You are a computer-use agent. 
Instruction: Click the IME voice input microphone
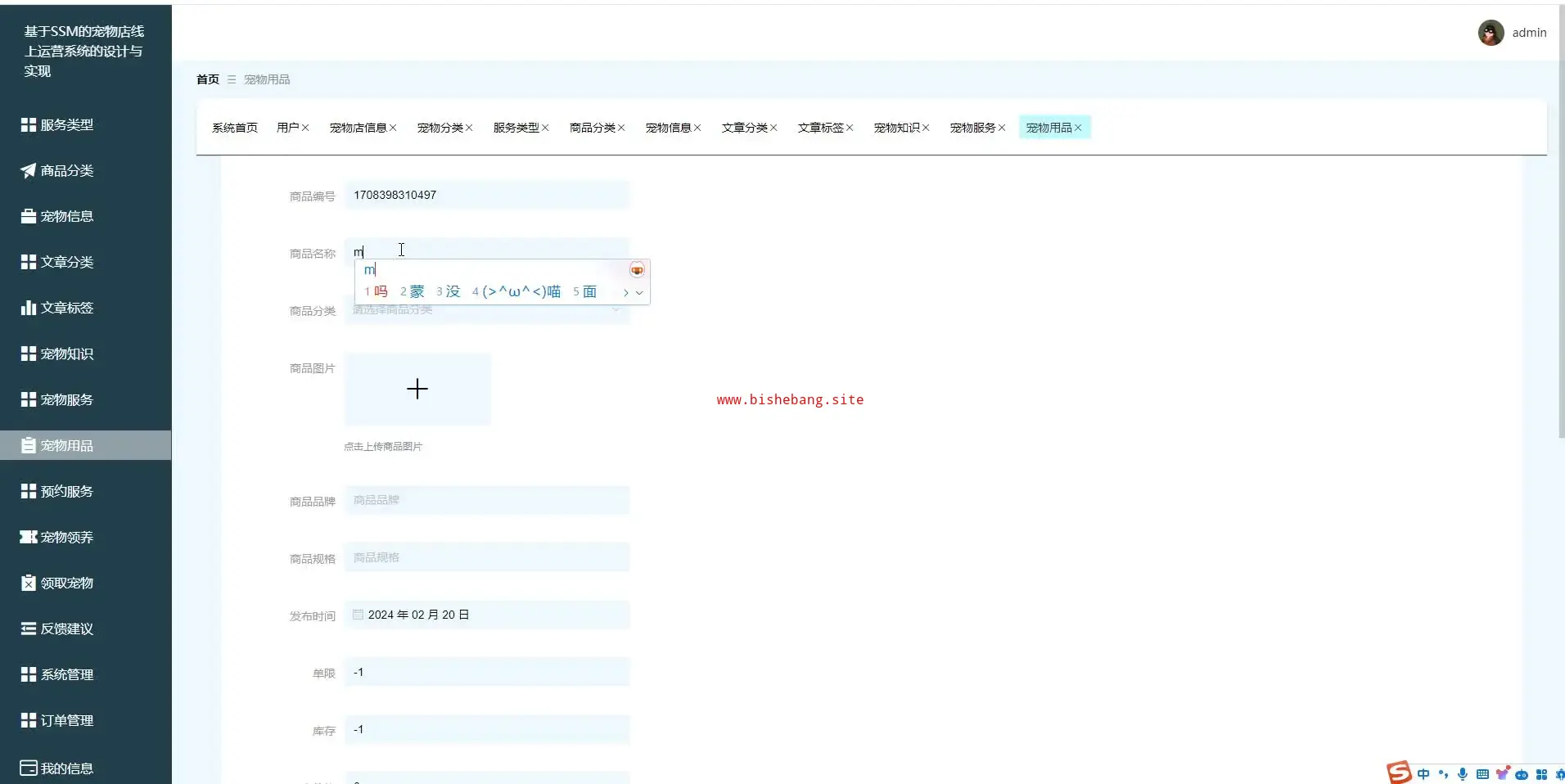point(1463,774)
